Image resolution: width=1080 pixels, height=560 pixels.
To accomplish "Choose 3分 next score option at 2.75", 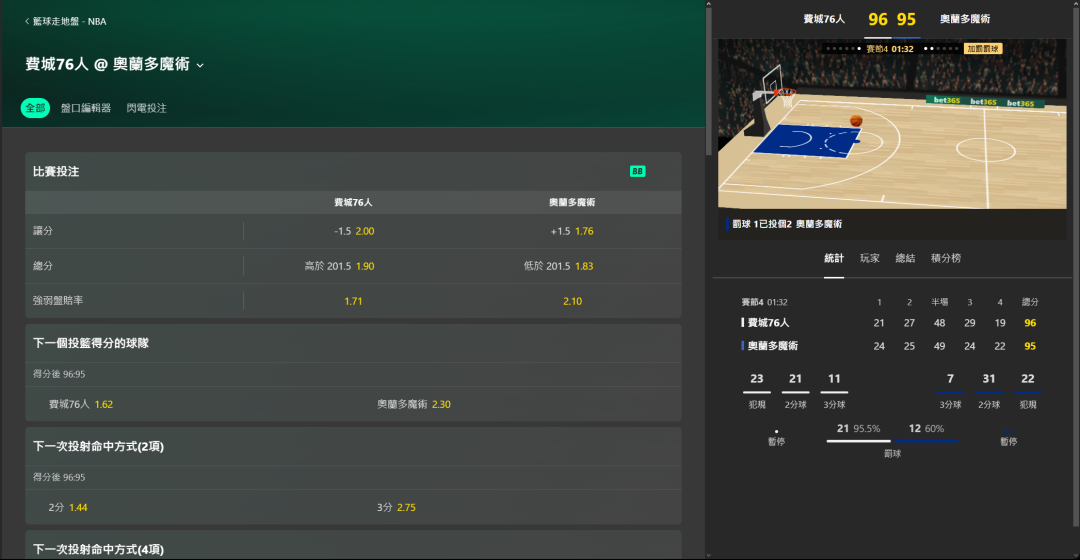I will pos(396,507).
